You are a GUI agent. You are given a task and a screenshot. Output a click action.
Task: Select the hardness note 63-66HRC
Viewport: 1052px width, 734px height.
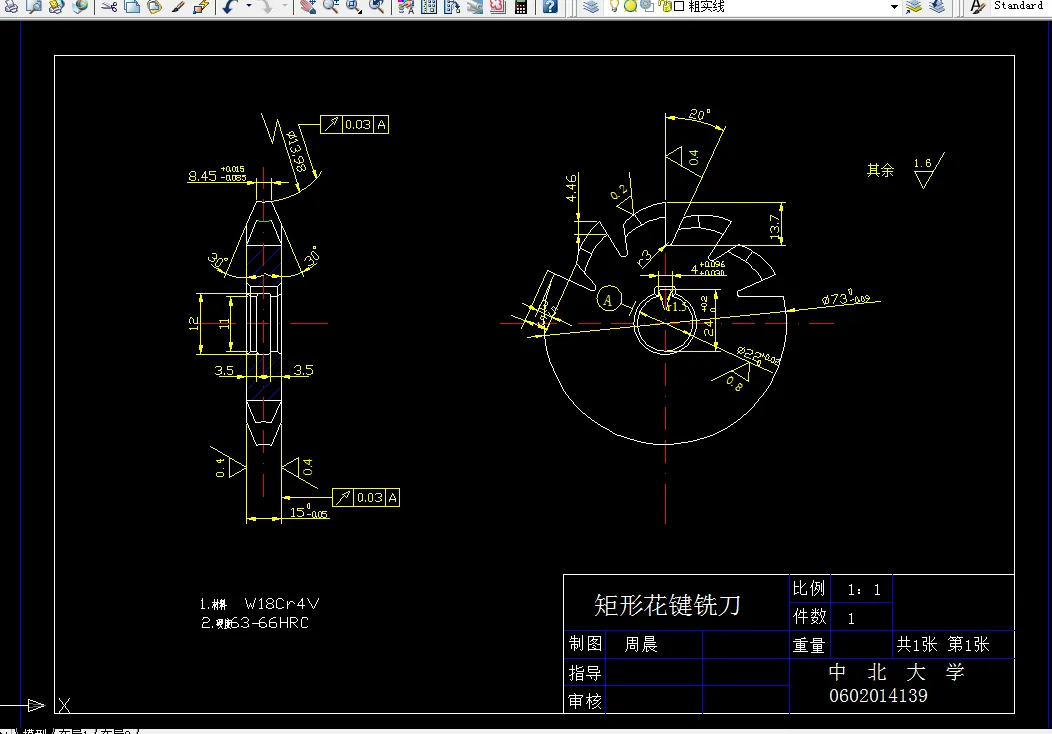tap(270, 623)
